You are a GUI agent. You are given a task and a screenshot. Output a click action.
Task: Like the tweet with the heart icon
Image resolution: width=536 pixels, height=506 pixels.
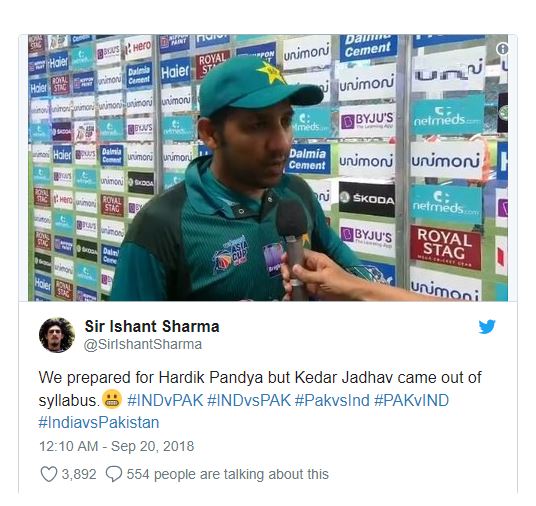tap(49, 474)
